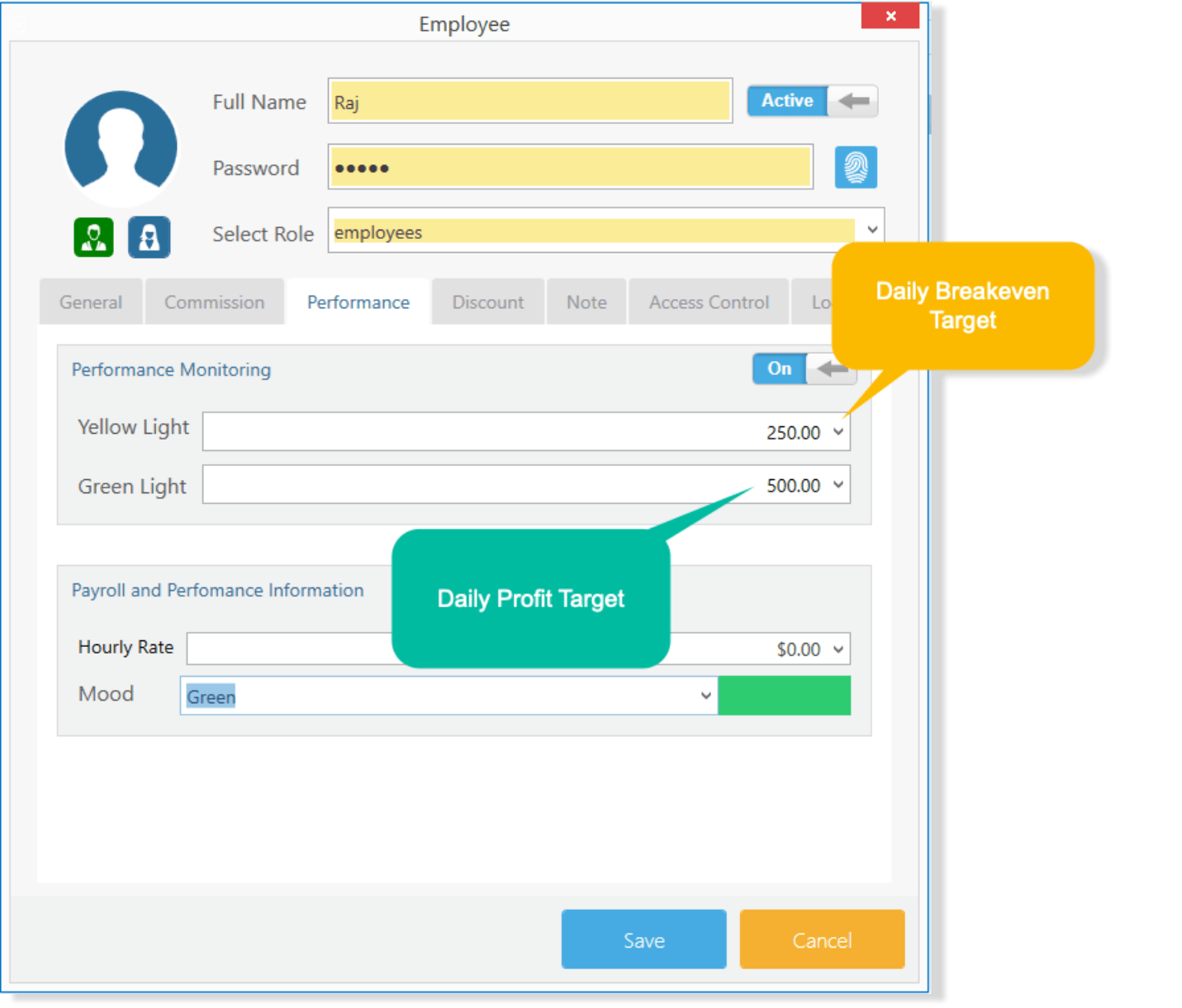Select the male employee avatar icon

[93, 237]
